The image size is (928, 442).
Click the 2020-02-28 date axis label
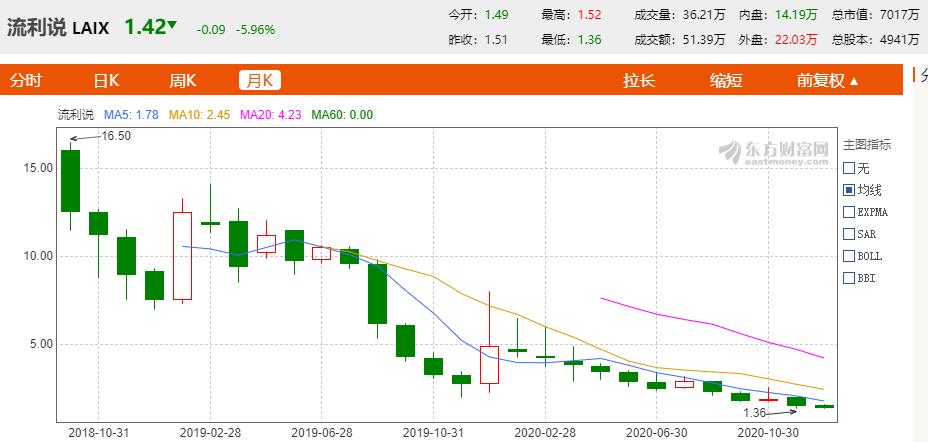[x=544, y=433]
